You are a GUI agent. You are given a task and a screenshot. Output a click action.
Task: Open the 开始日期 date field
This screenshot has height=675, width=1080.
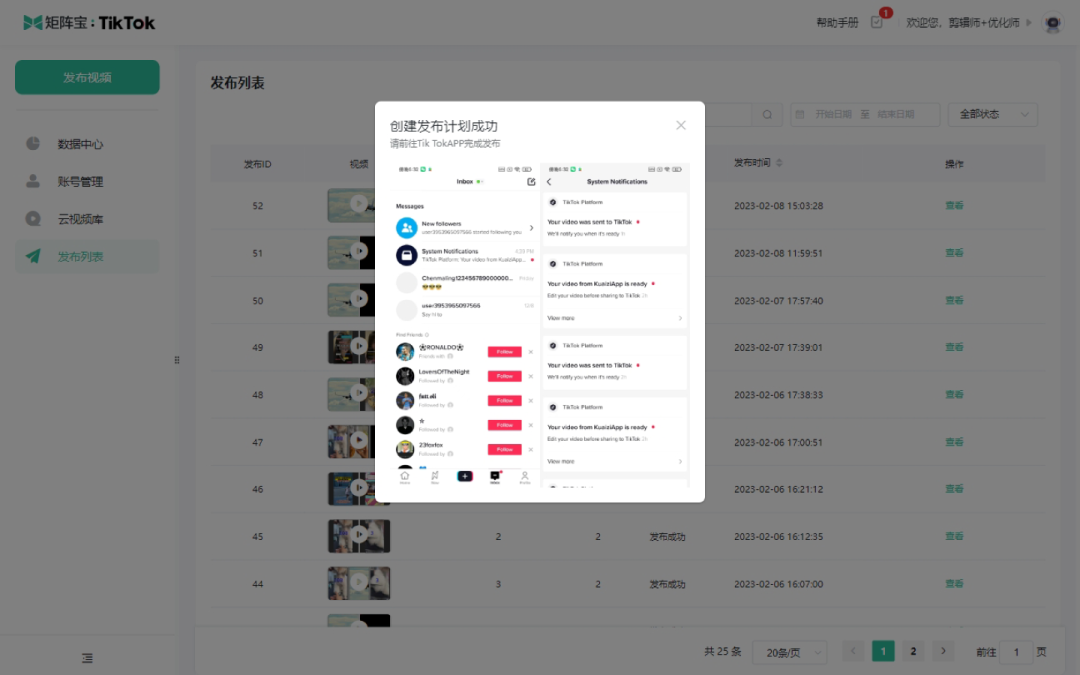[833, 114]
